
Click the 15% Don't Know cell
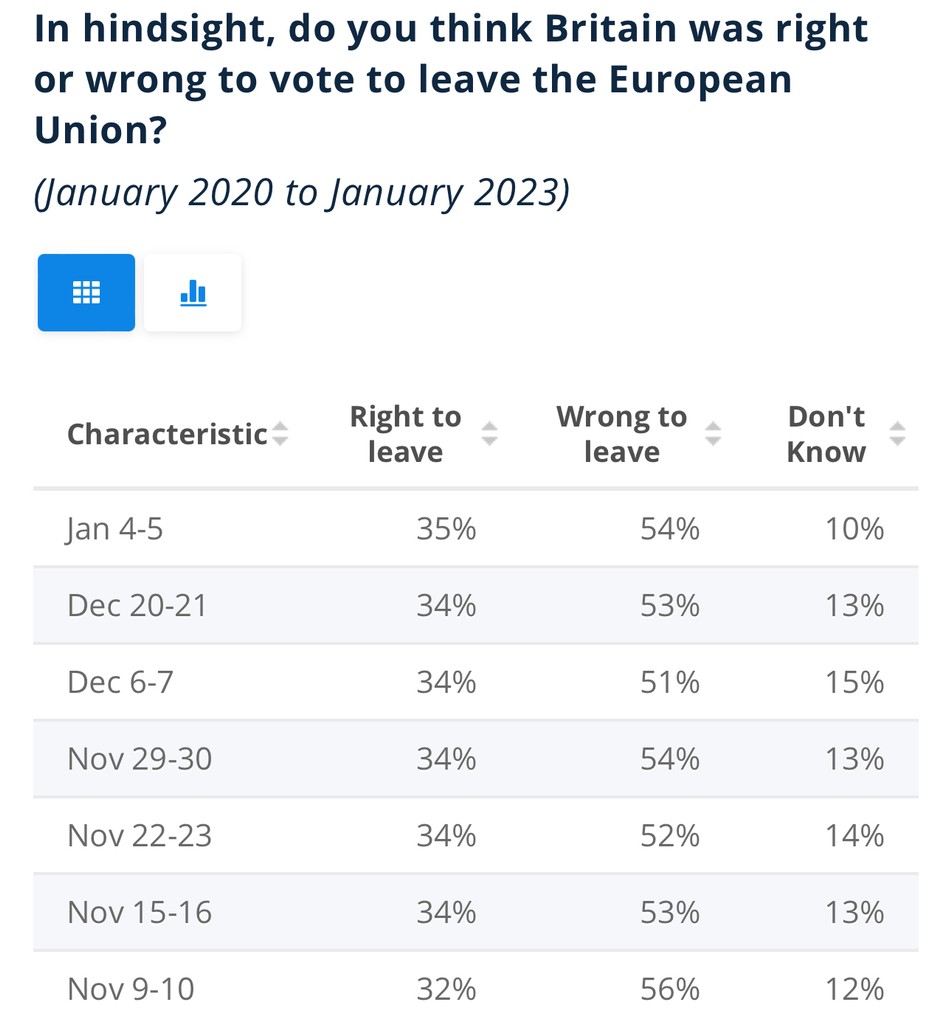pos(854,682)
